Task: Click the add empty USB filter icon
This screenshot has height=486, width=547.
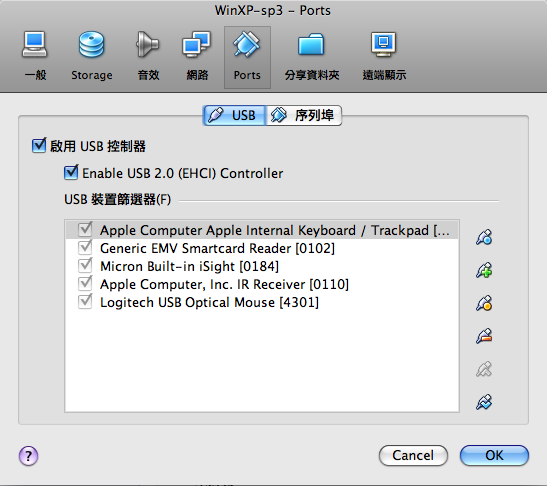Action: click(x=484, y=237)
